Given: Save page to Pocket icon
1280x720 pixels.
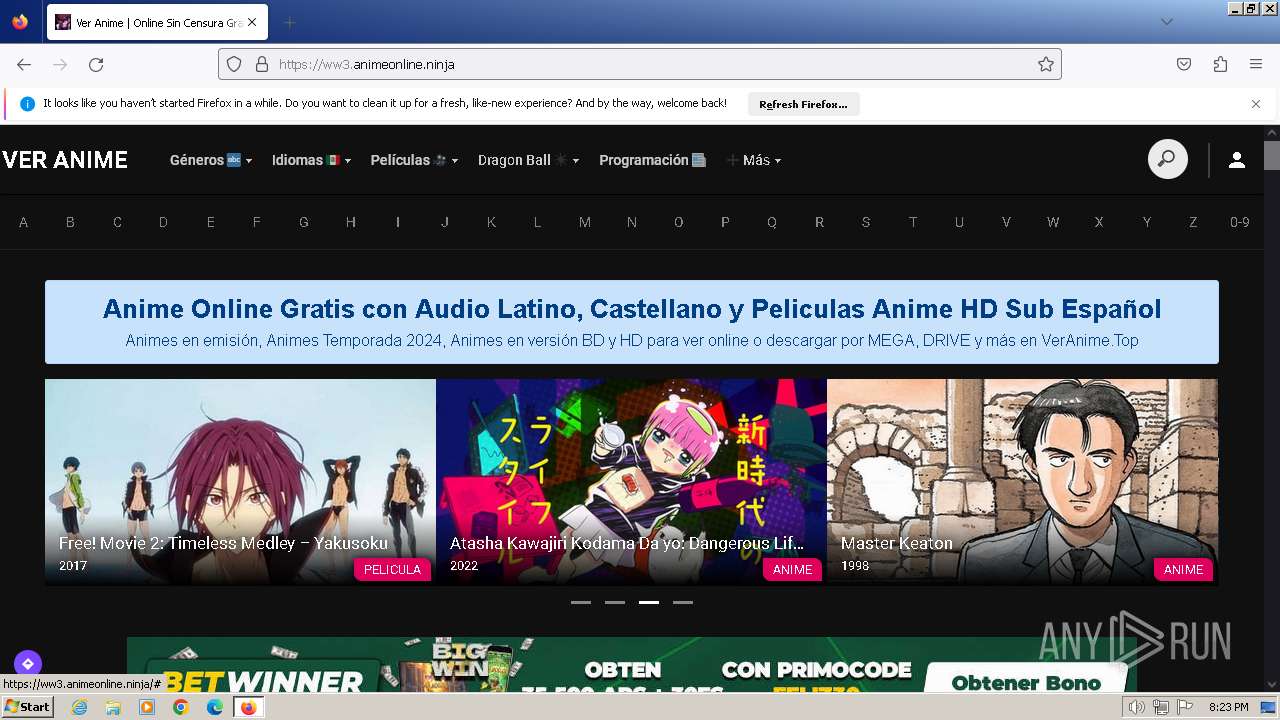Looking at the screenshot, I should (x=1184, y=64).
